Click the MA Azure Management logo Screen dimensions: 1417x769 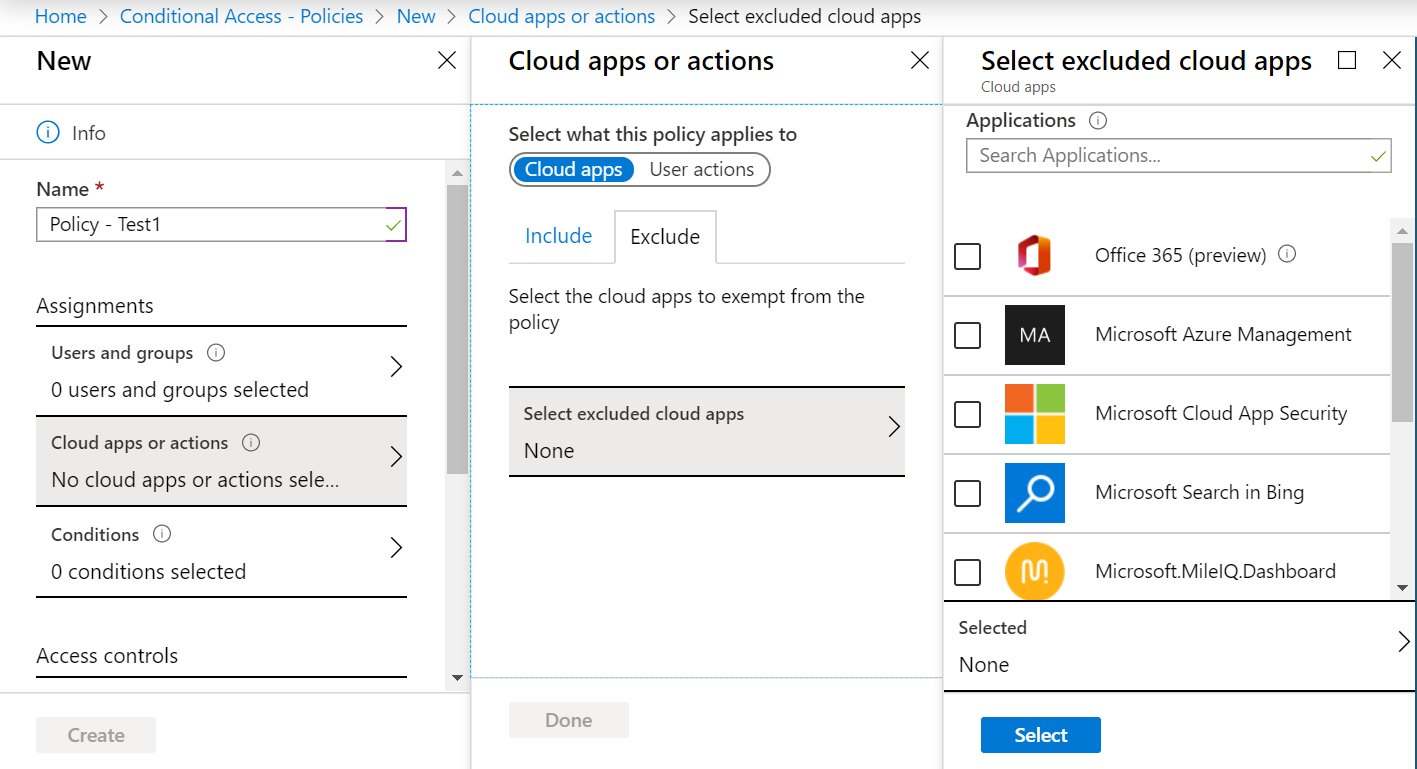coord(1034,335)
